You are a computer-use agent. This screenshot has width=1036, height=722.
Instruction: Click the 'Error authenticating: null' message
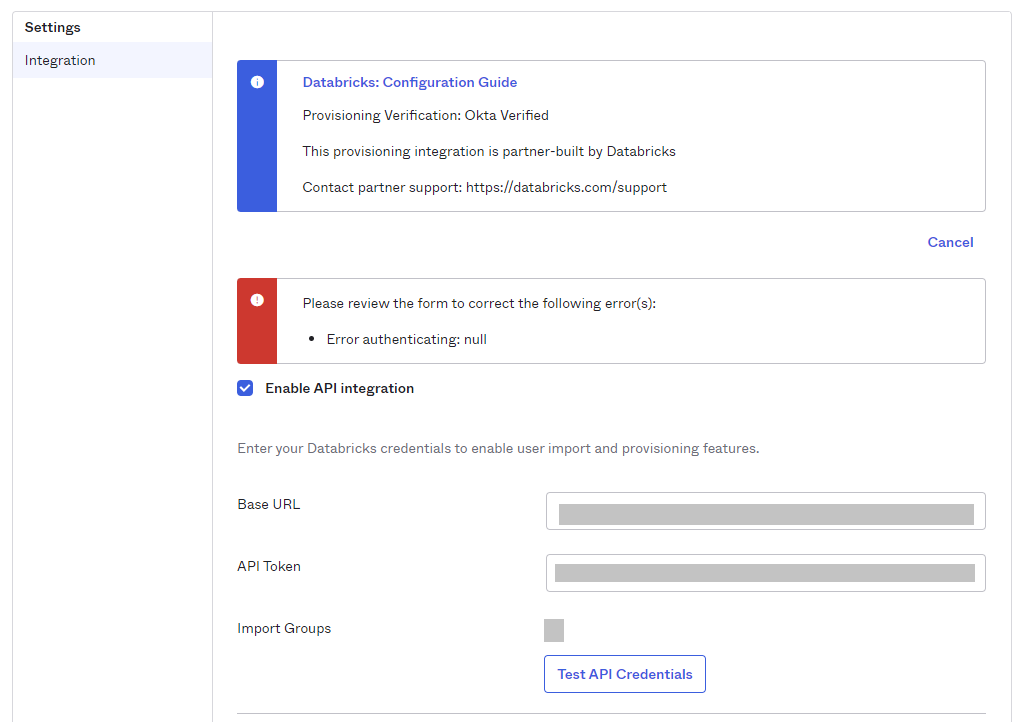point(406,339)
